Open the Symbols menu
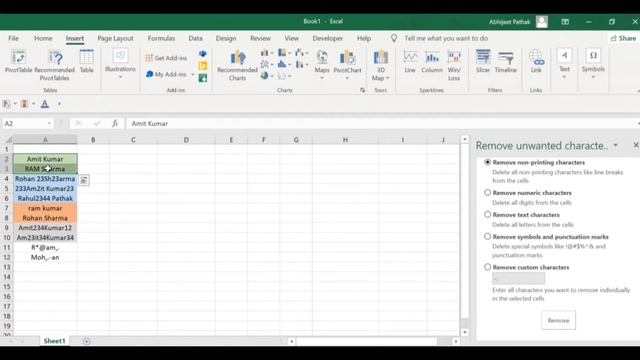Viewport: 640px width, 360px height. pyautogui.click(x=593, y=63)
